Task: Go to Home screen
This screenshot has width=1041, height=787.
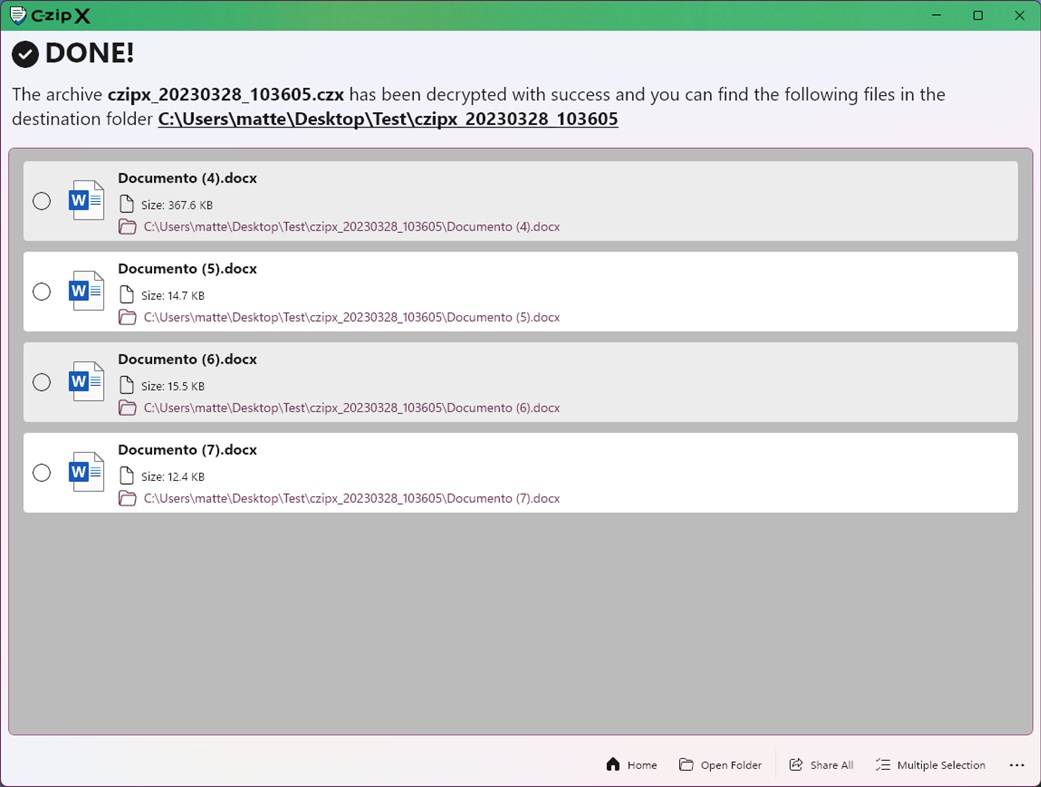Action: 632,764
